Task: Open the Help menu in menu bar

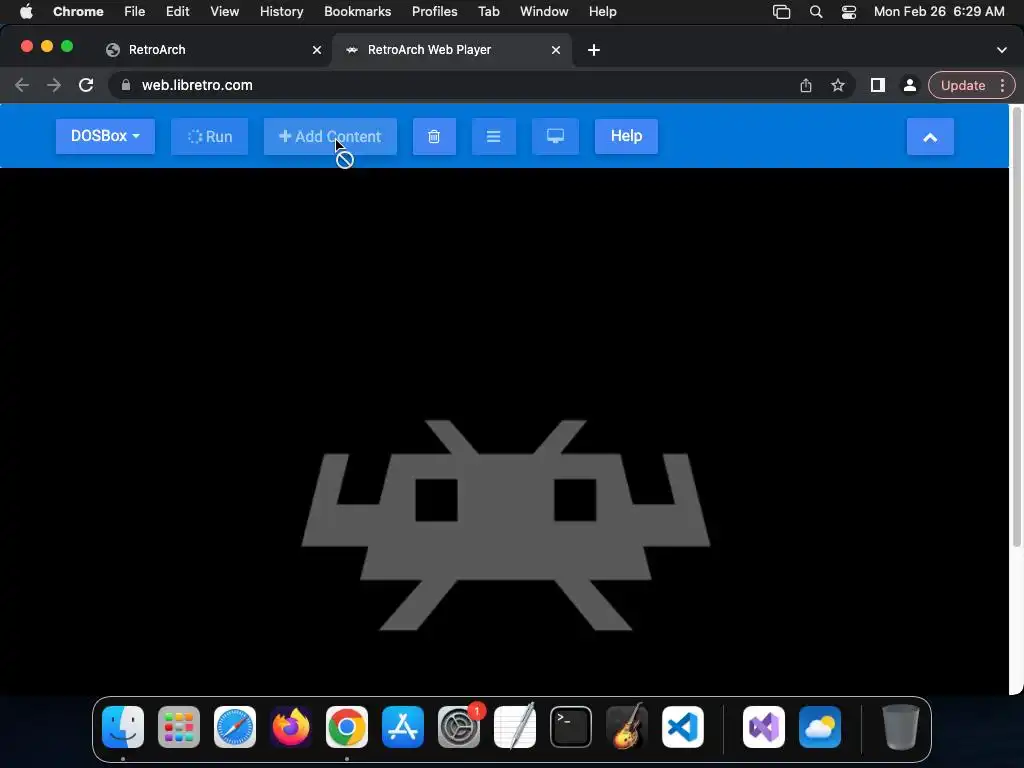Action: click(x=602, y=12)
